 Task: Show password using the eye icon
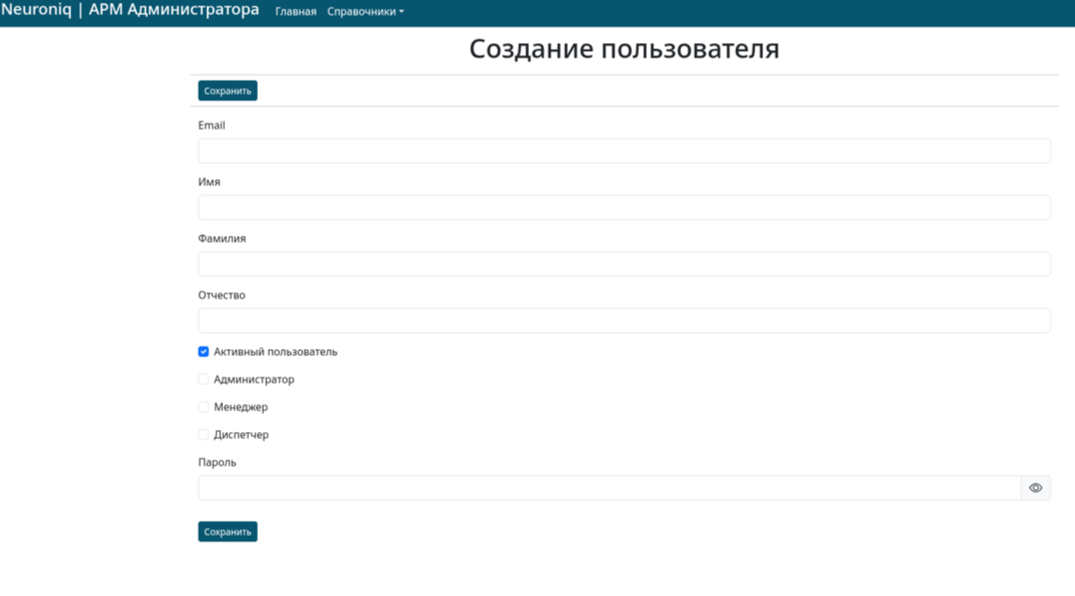pos(1035,488)
